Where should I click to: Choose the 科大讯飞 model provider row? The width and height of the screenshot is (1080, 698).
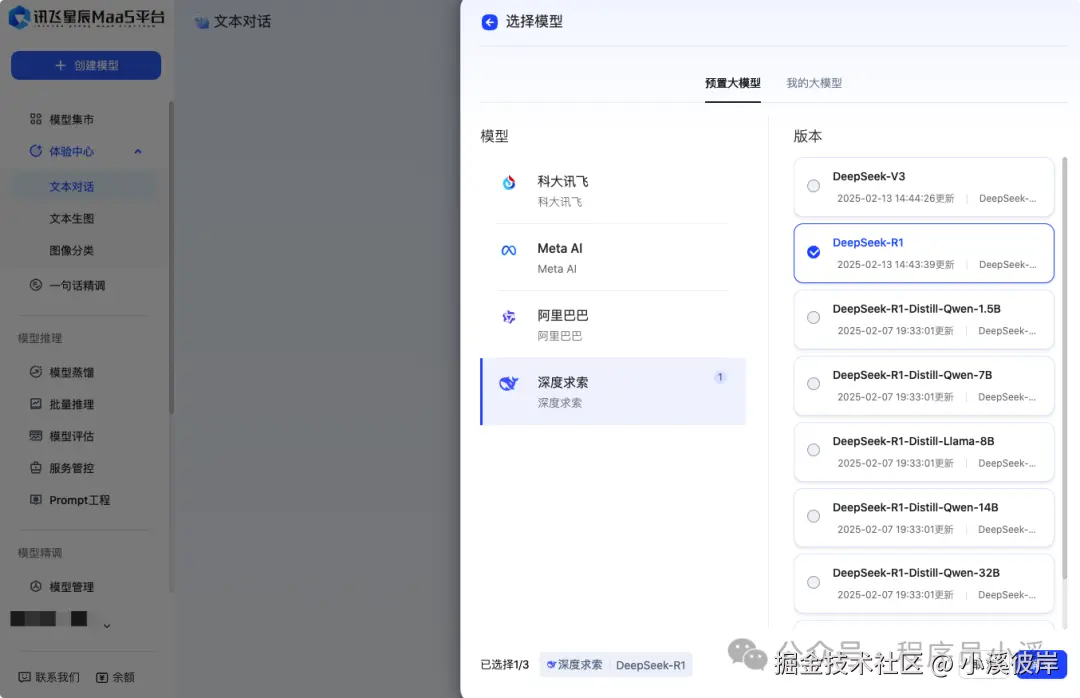coord(613,191)
